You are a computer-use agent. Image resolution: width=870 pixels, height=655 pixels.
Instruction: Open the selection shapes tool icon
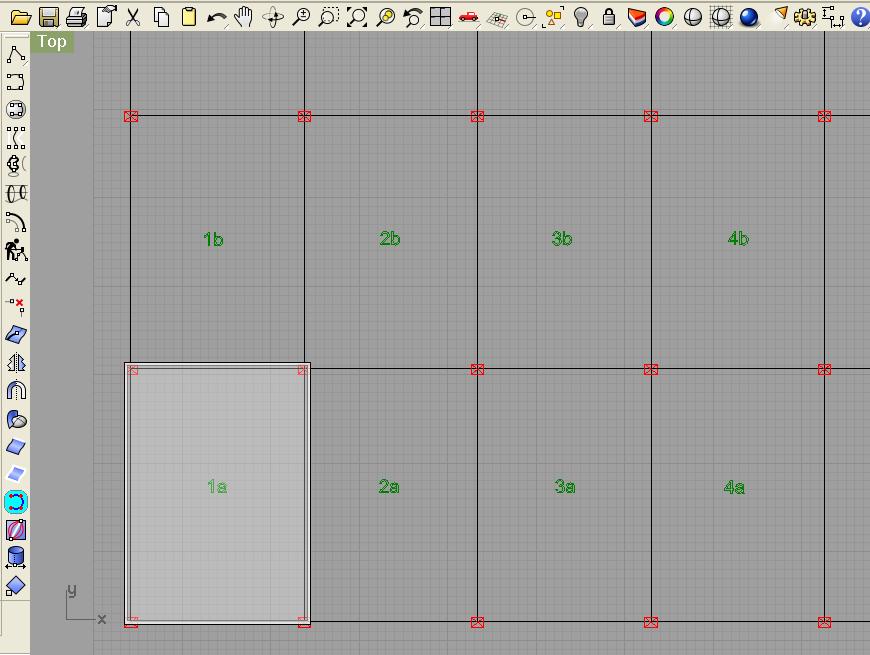coord(553,17)
